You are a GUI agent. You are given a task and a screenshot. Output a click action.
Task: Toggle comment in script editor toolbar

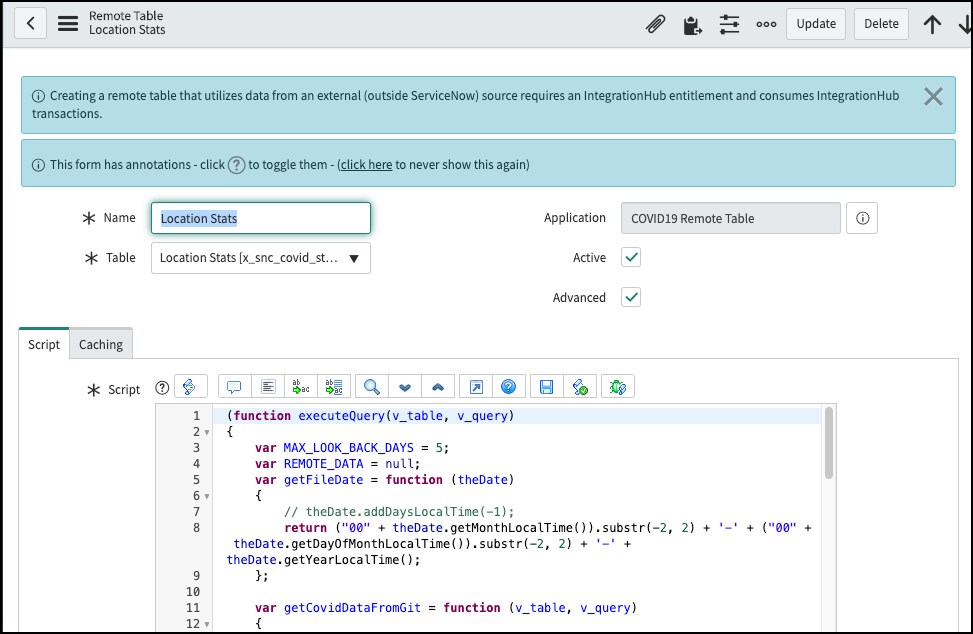234,386
